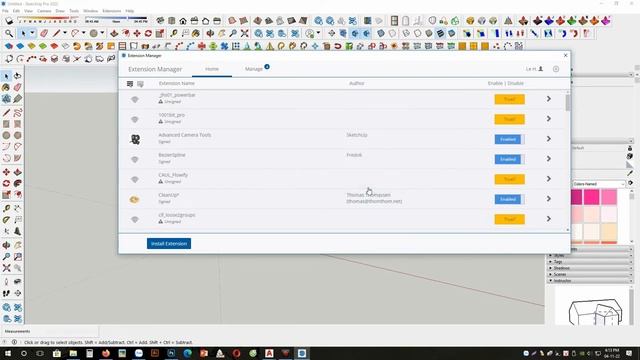Pick the Eraser tool in the top toolbar
This screenshot has height=360, width=640.
click(44, 33)
